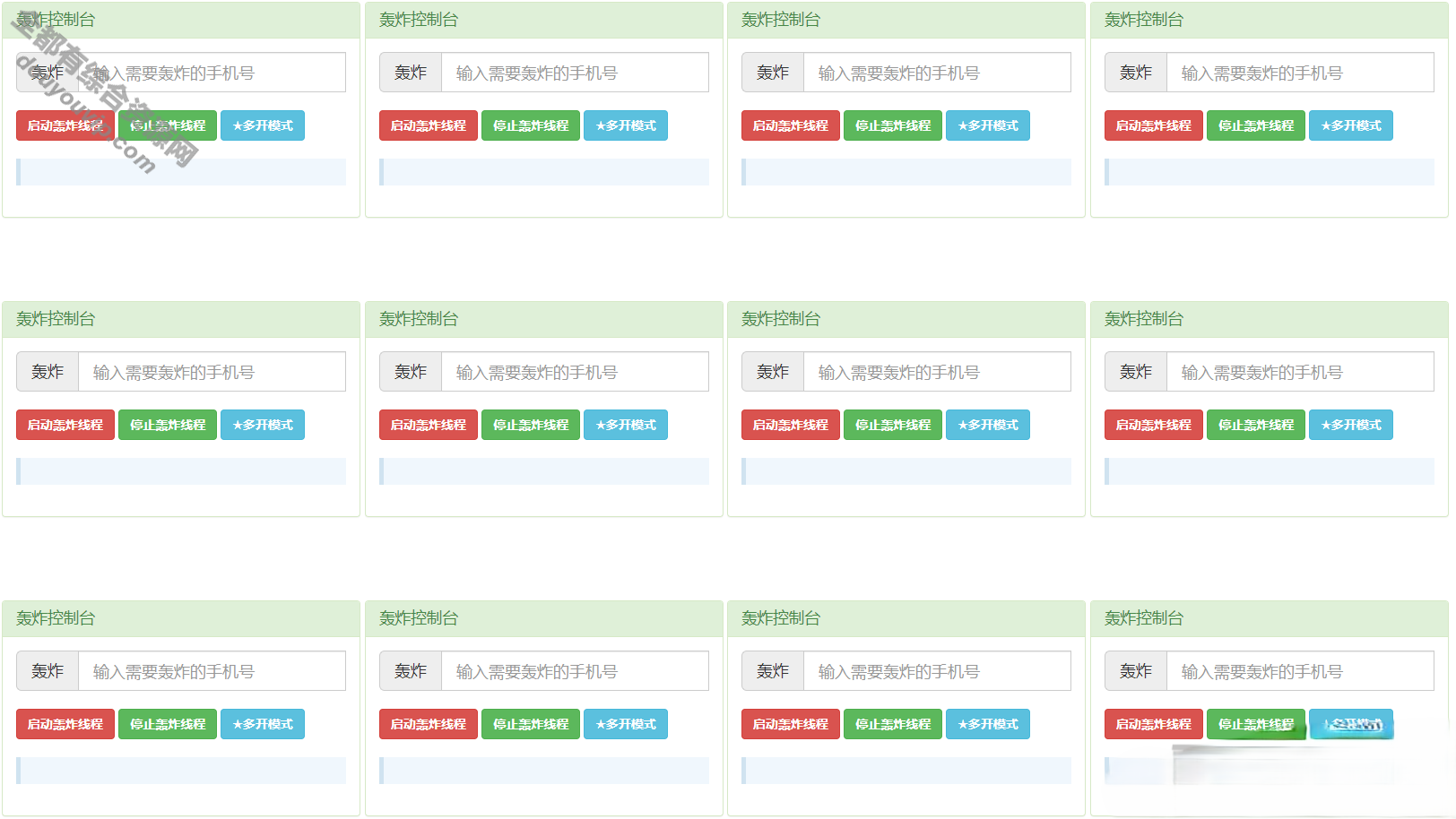Click 停止轰炸线程 in row 1, column 4 panel
Screen dimensions: 1456x819
(1256, 125)
